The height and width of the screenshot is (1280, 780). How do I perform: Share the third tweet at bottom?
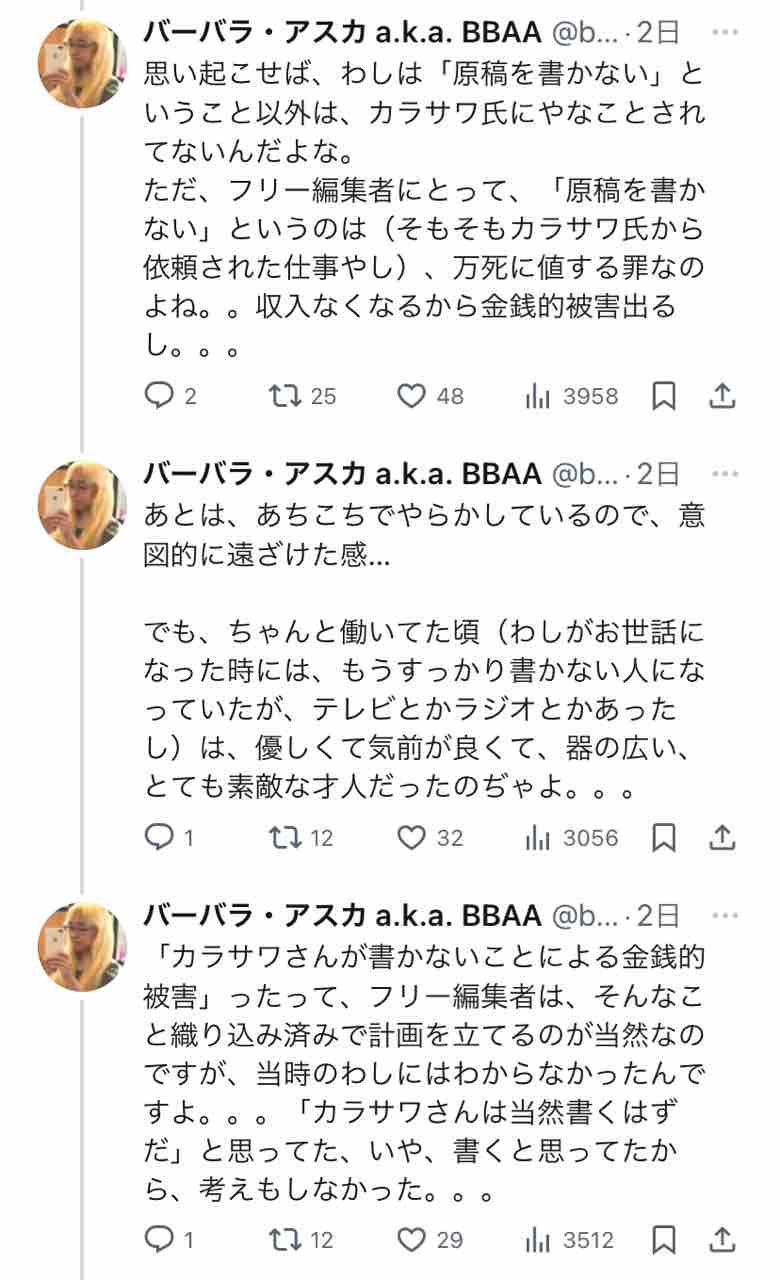[722, 1240]
